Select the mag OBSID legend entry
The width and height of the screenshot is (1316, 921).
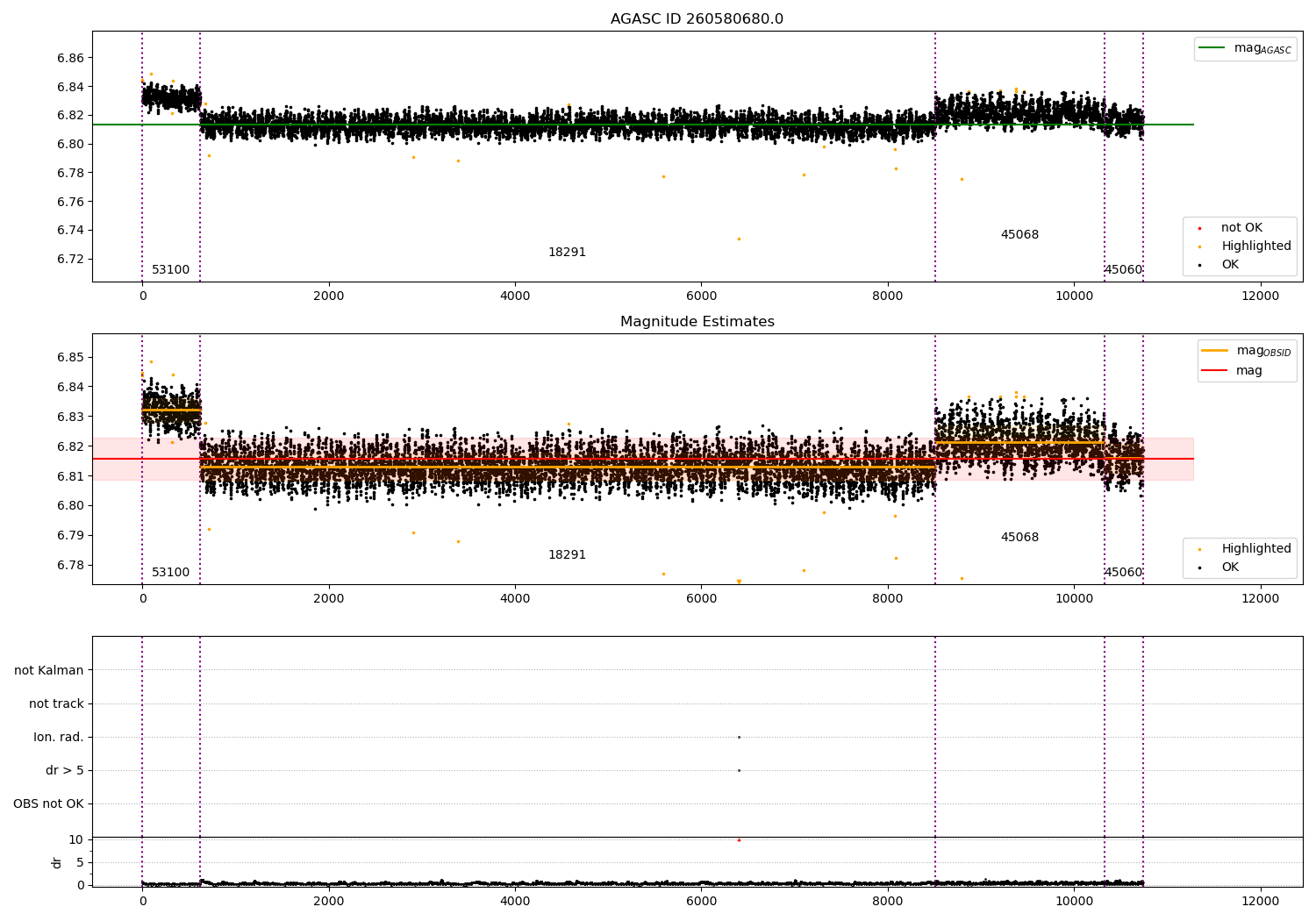point(1247,351)
